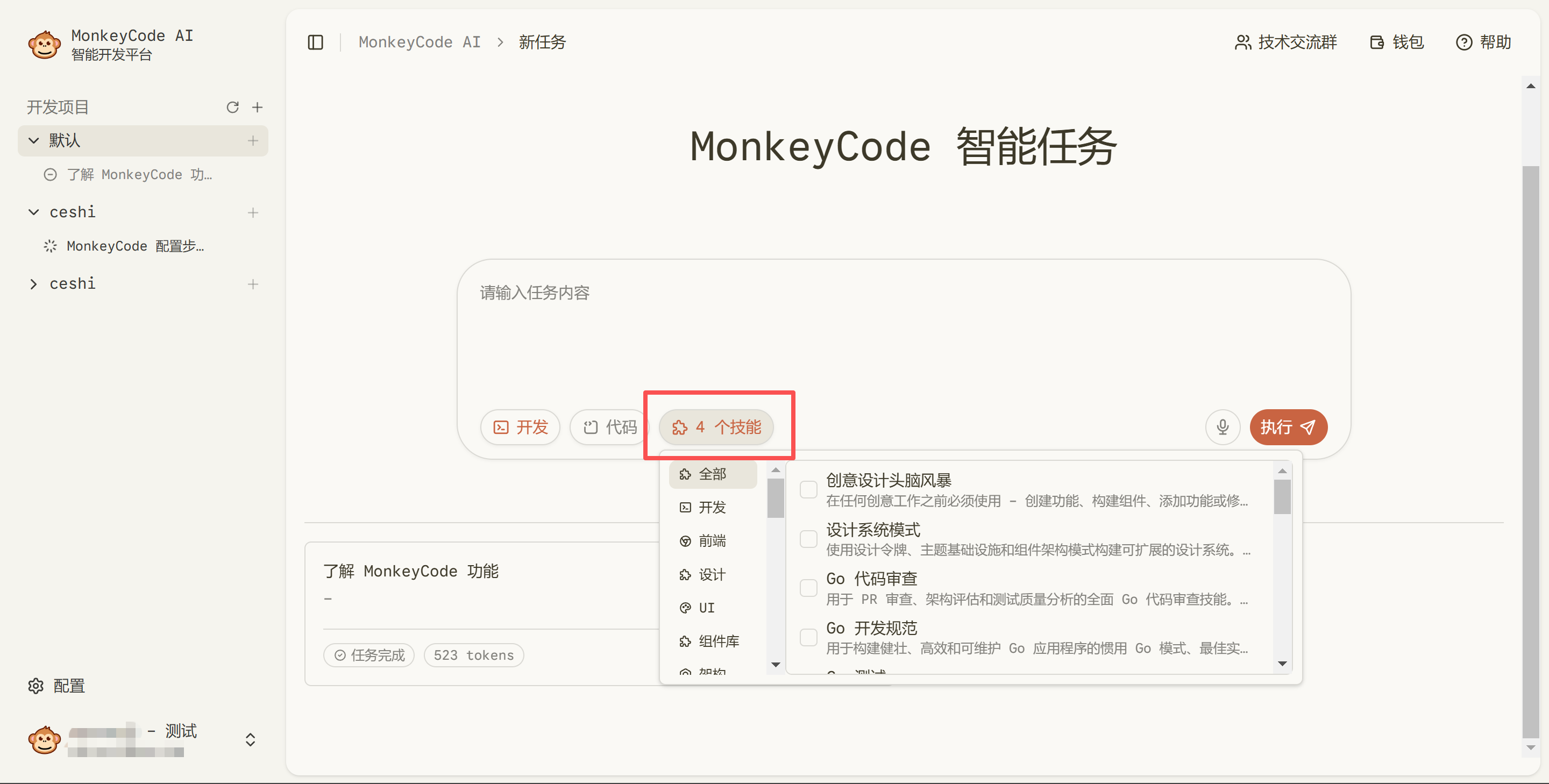Viewport: 1549px width, 784px height.
Task: Click the microphone voice input icon
Action: 1222,427
